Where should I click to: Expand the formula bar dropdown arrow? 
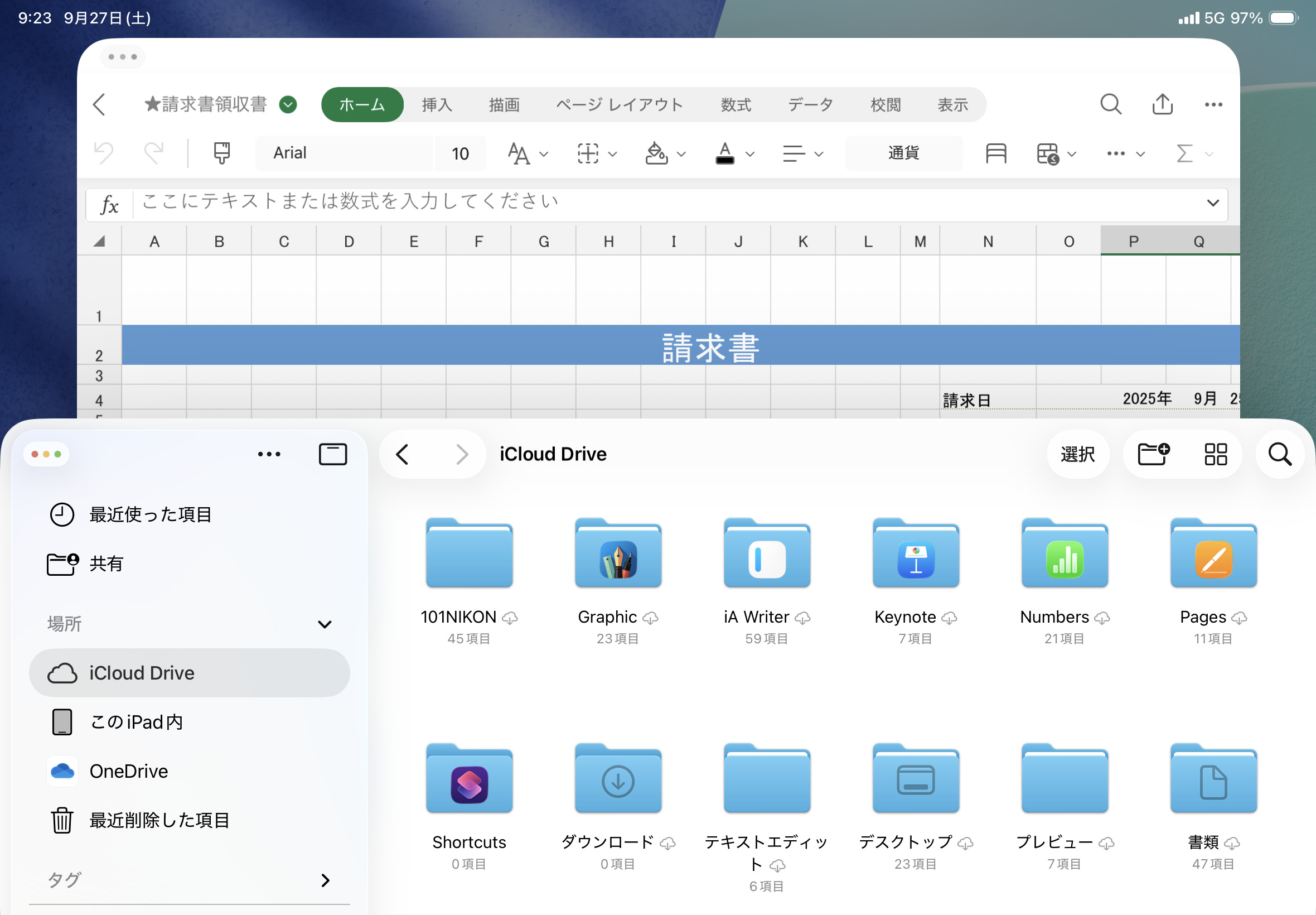(1212, 203)
